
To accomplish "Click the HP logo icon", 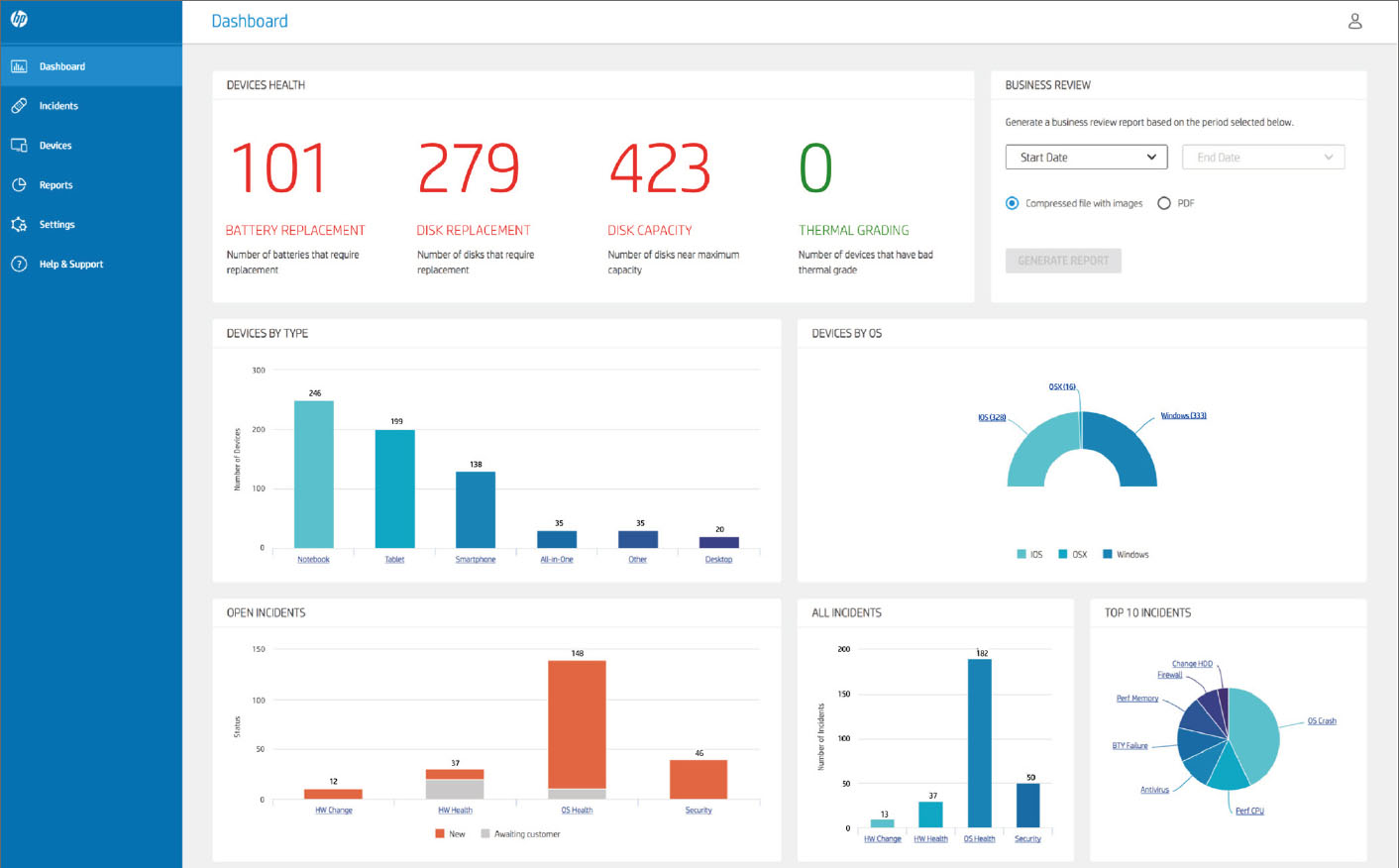I will pos(19,19).
